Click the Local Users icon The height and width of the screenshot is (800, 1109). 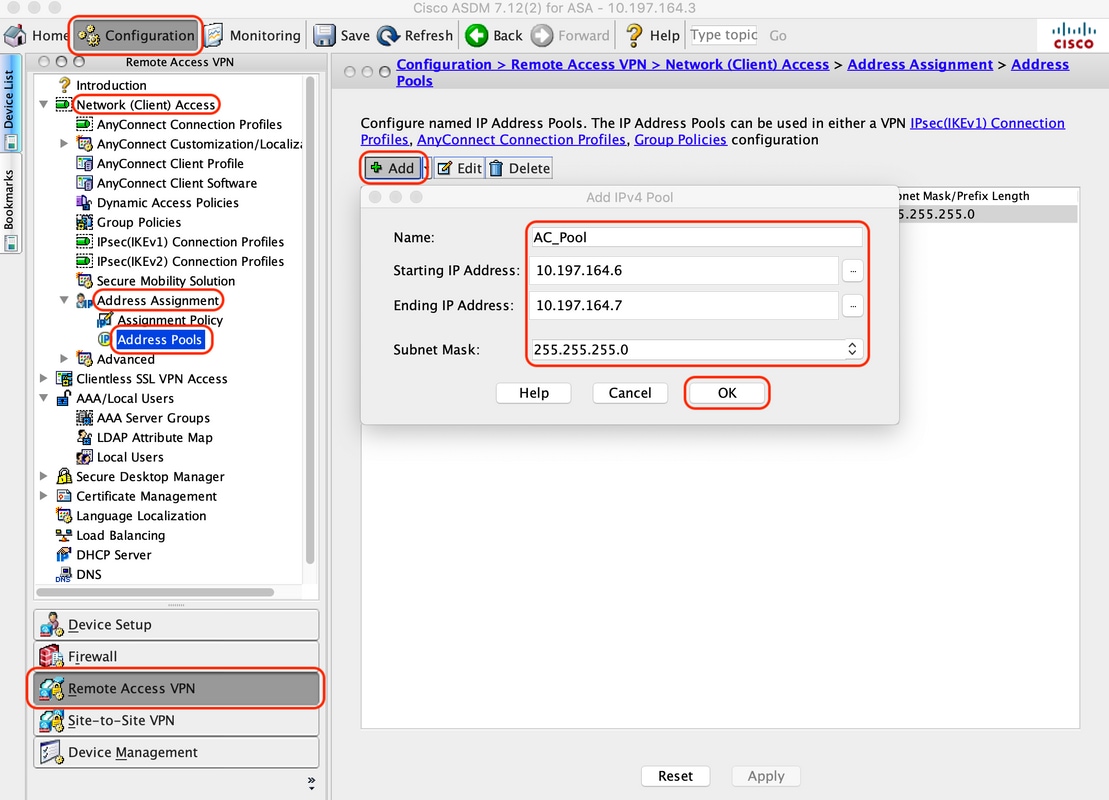click(x=84, y=457)
